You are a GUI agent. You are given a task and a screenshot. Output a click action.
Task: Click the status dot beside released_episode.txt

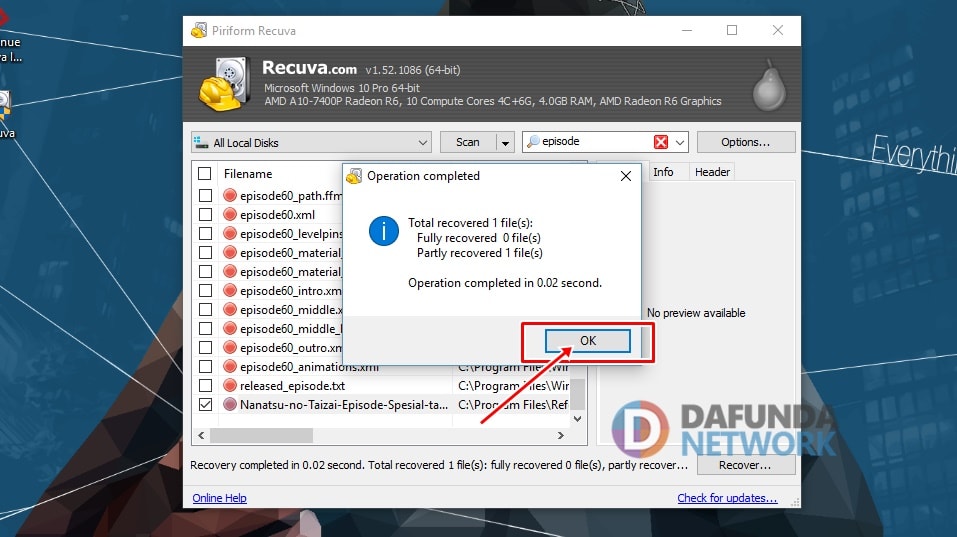click(x=230, y=386)
